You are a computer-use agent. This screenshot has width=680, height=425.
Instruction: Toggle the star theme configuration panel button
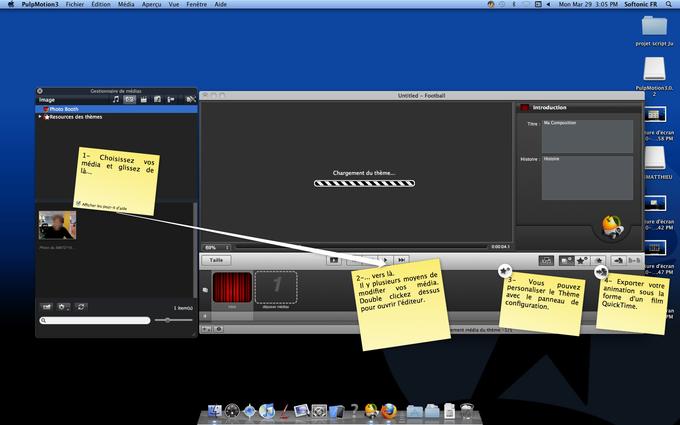point(582,260)
